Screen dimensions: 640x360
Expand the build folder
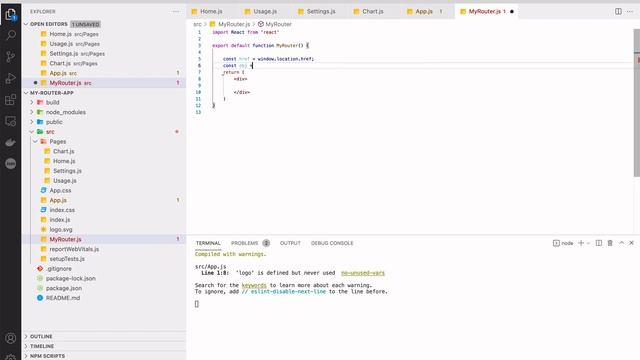(32, 102)
